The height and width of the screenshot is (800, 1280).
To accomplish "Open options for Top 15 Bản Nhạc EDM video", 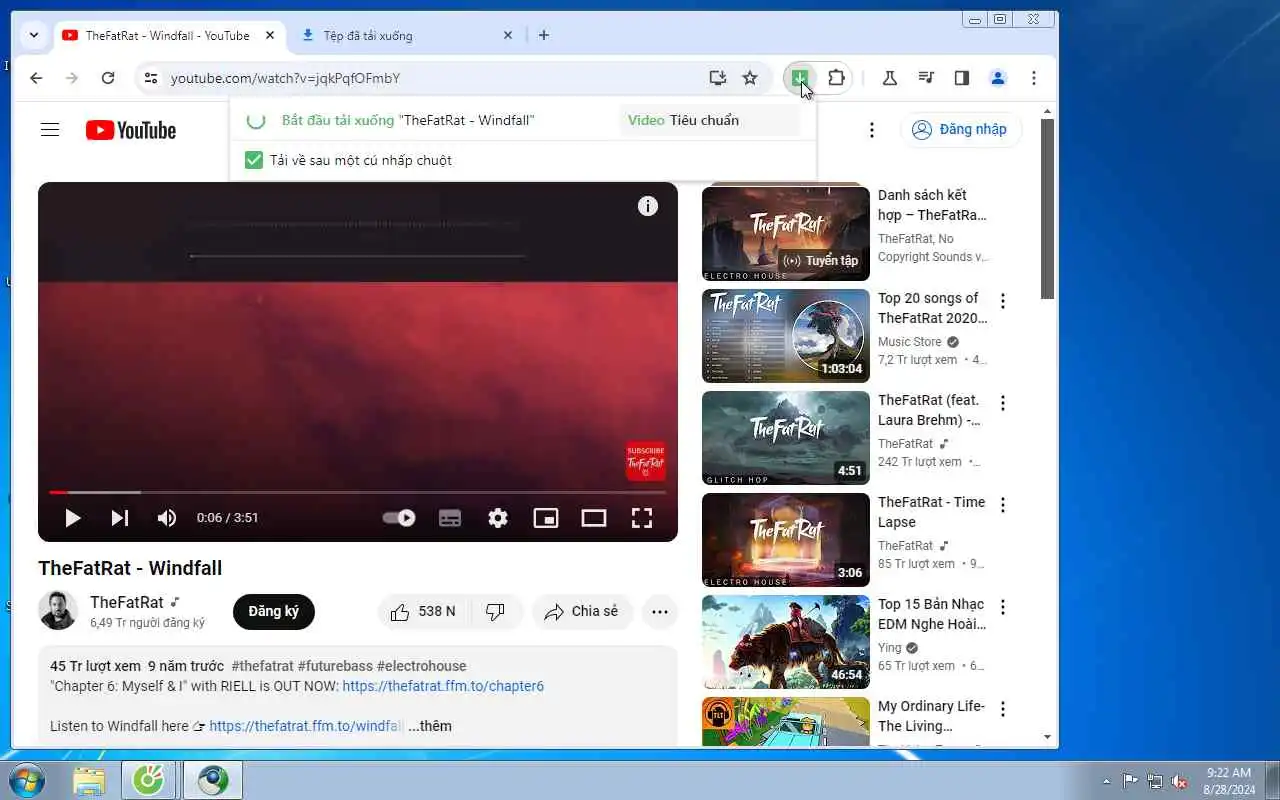I will point(1003,607).
